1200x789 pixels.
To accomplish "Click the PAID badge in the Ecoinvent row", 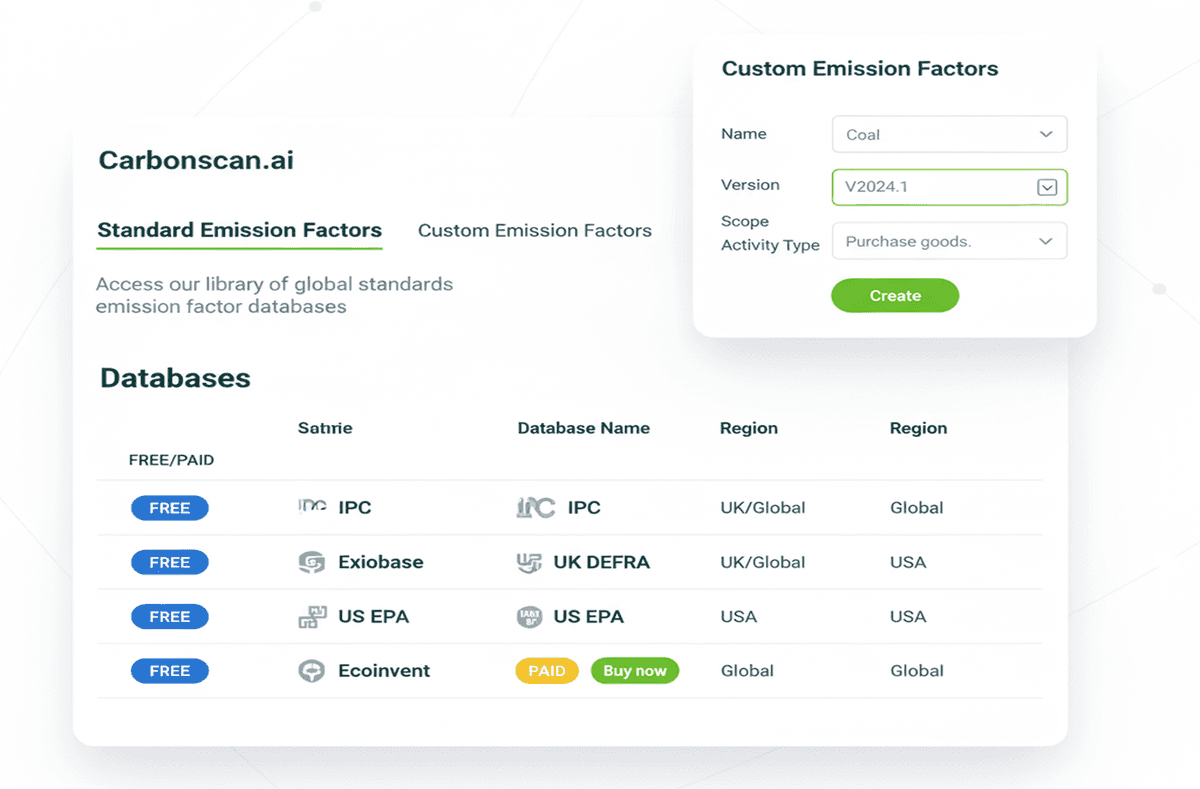I will [546, 670].
